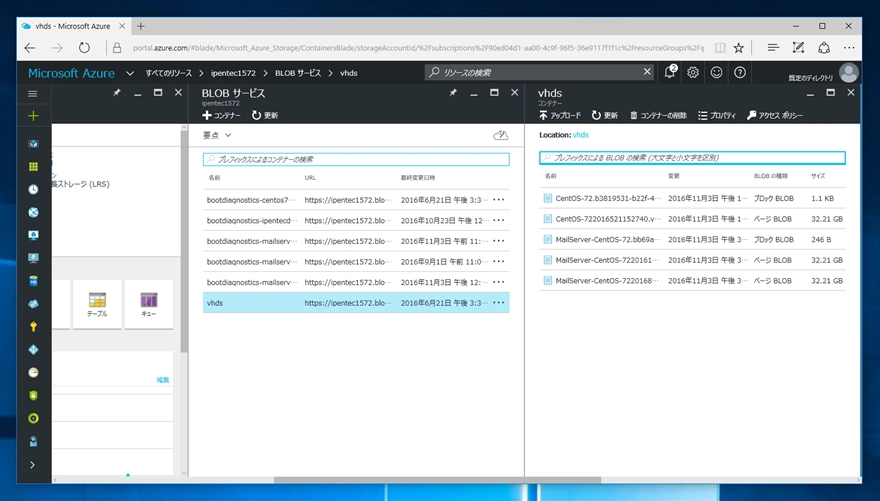This screenshot has height=501, width=880.
Task: Expand the Microsoft Azure dropdown chevron
Action: (130, 73)
